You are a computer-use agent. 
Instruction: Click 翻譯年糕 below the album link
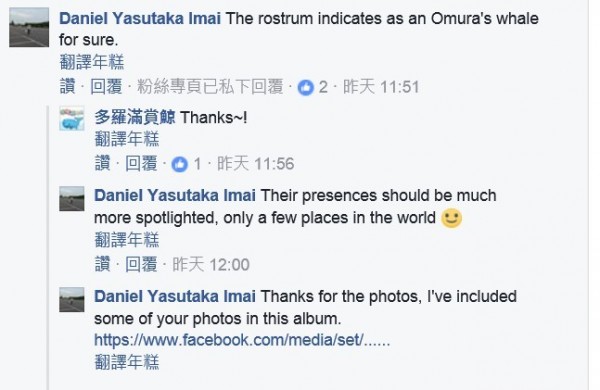click(x=127, y=362)
